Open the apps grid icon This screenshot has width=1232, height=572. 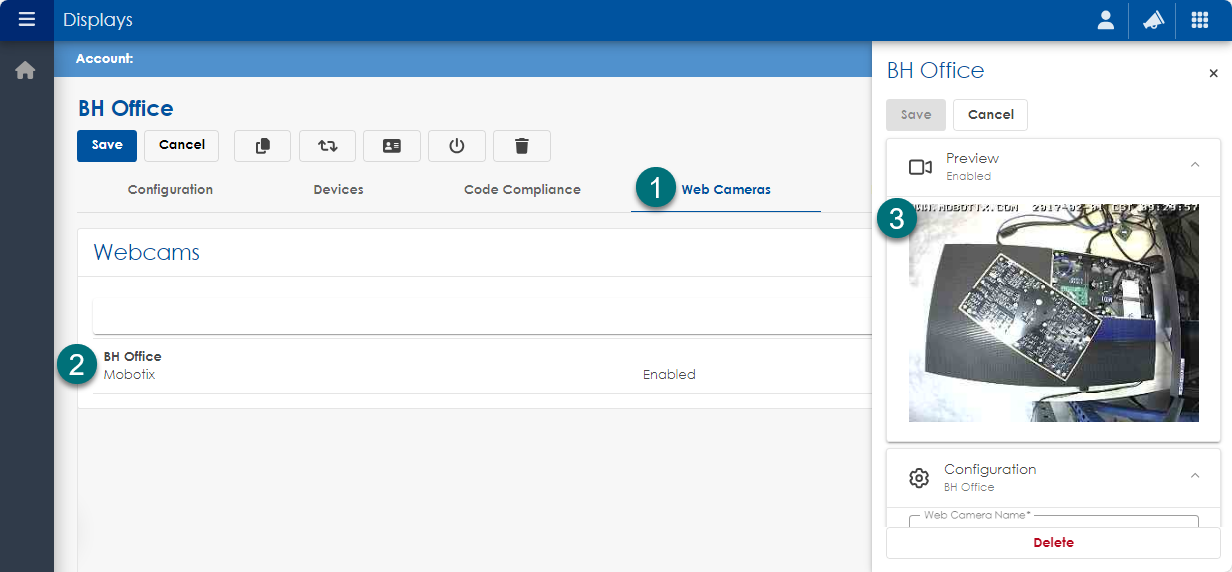tap(1199, 20)
